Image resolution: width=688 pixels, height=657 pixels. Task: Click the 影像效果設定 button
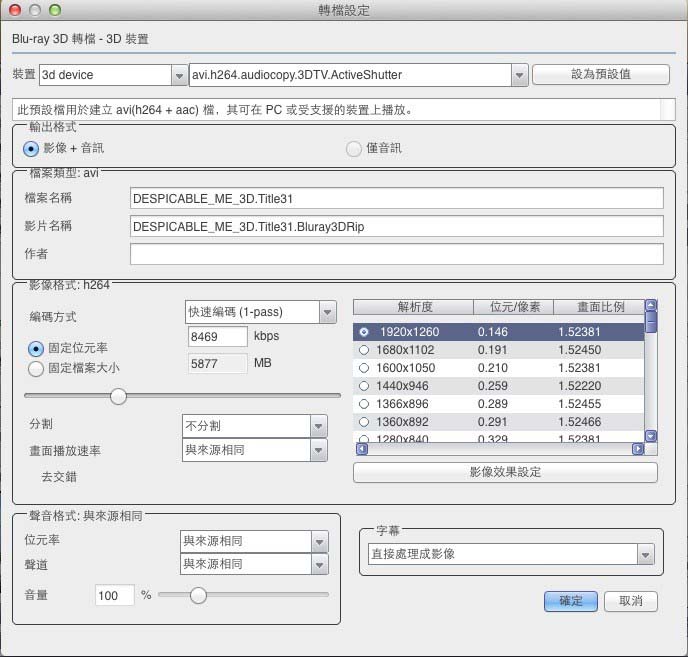click(x=505, y=472)
